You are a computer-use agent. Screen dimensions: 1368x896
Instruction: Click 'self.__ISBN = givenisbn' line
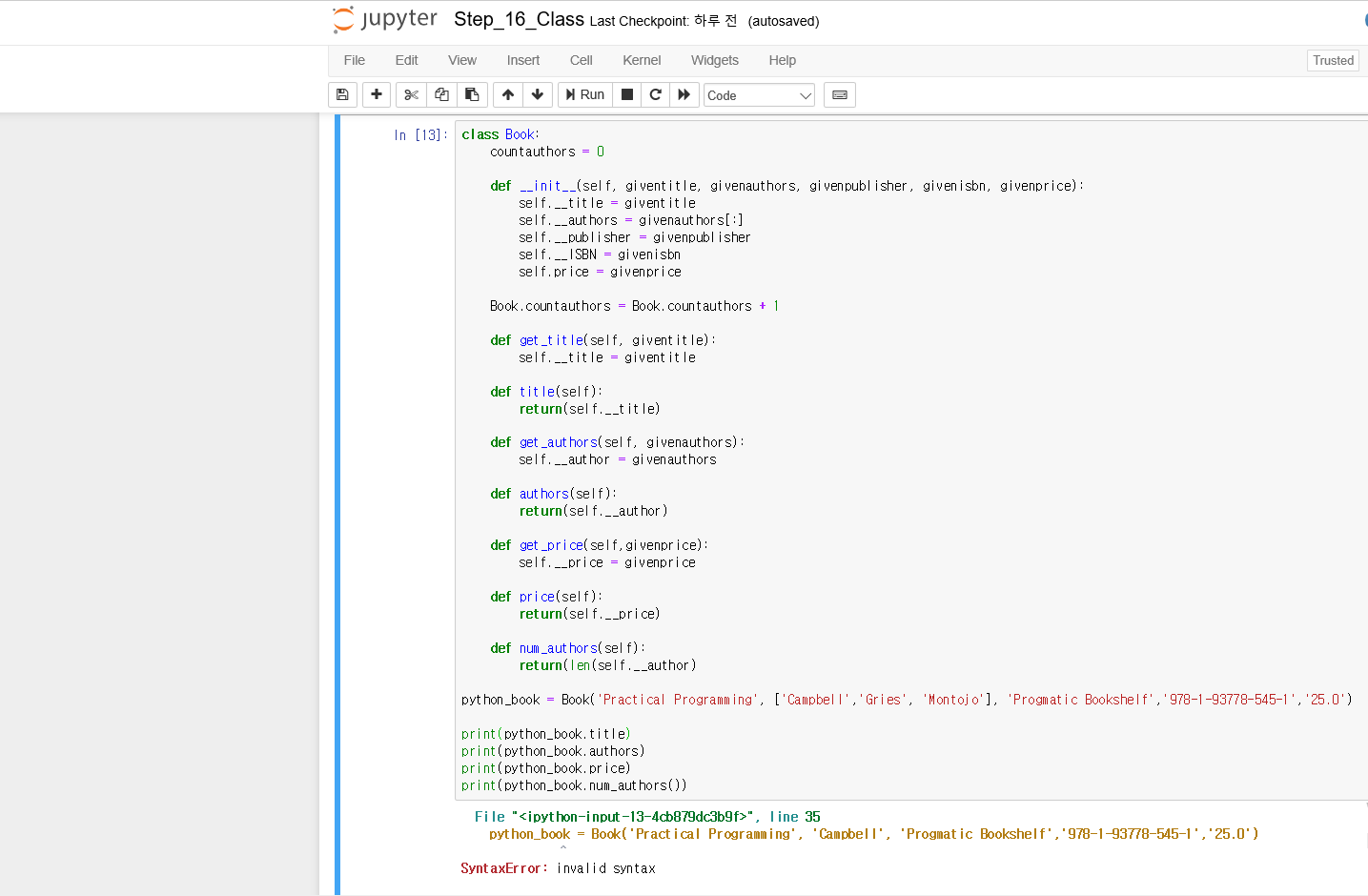(600, 255)
